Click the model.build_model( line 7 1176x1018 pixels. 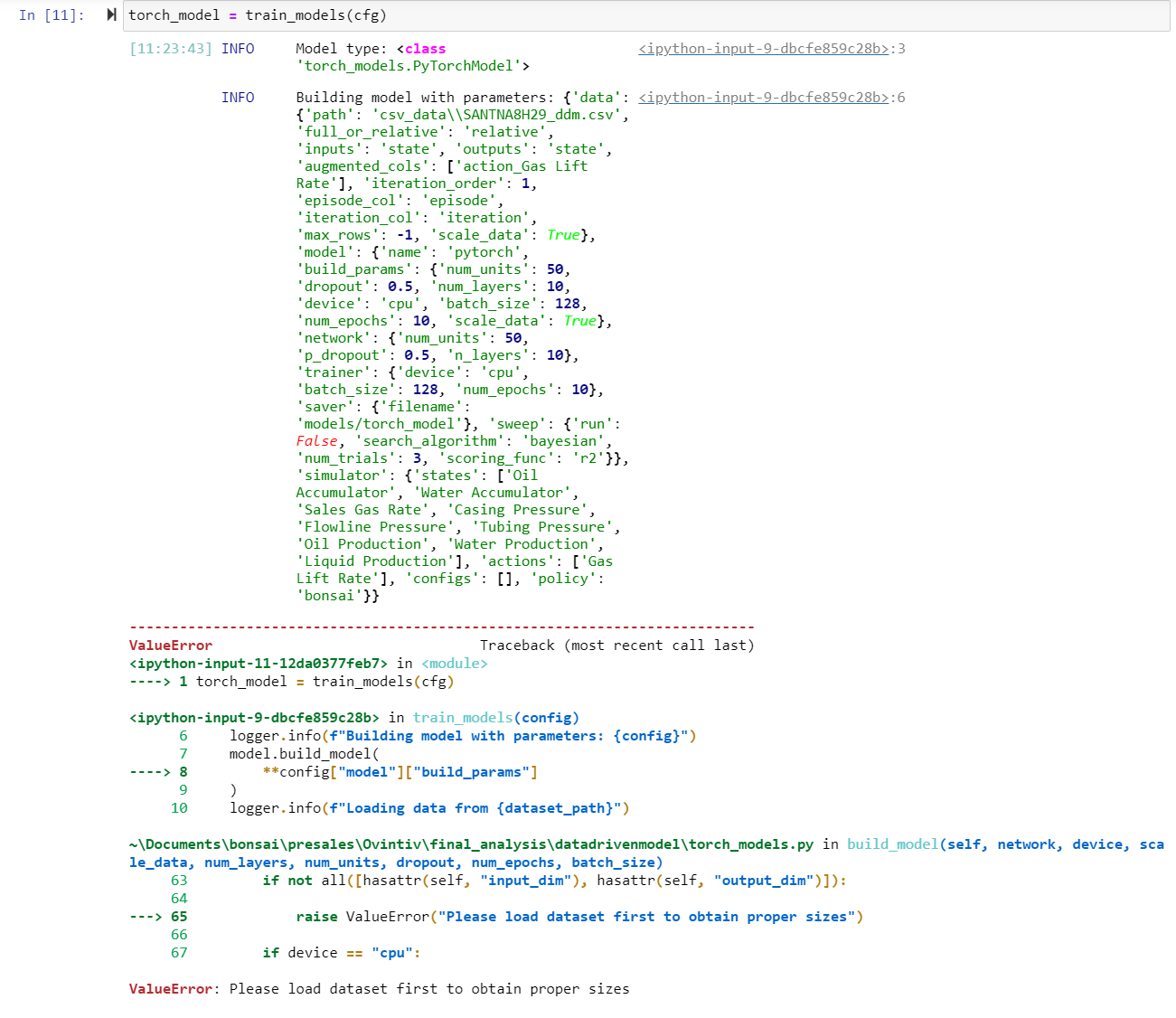[x=305, y=754]
